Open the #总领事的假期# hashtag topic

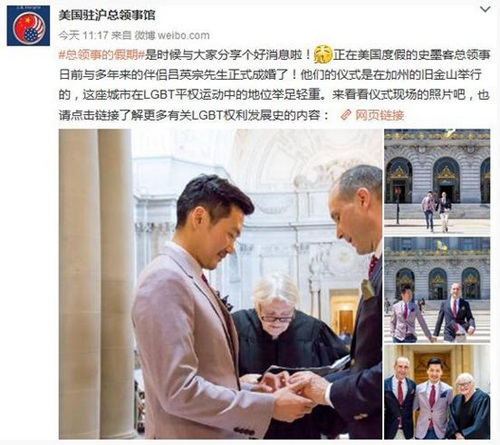pyautogui.click(x=102, y=55)
